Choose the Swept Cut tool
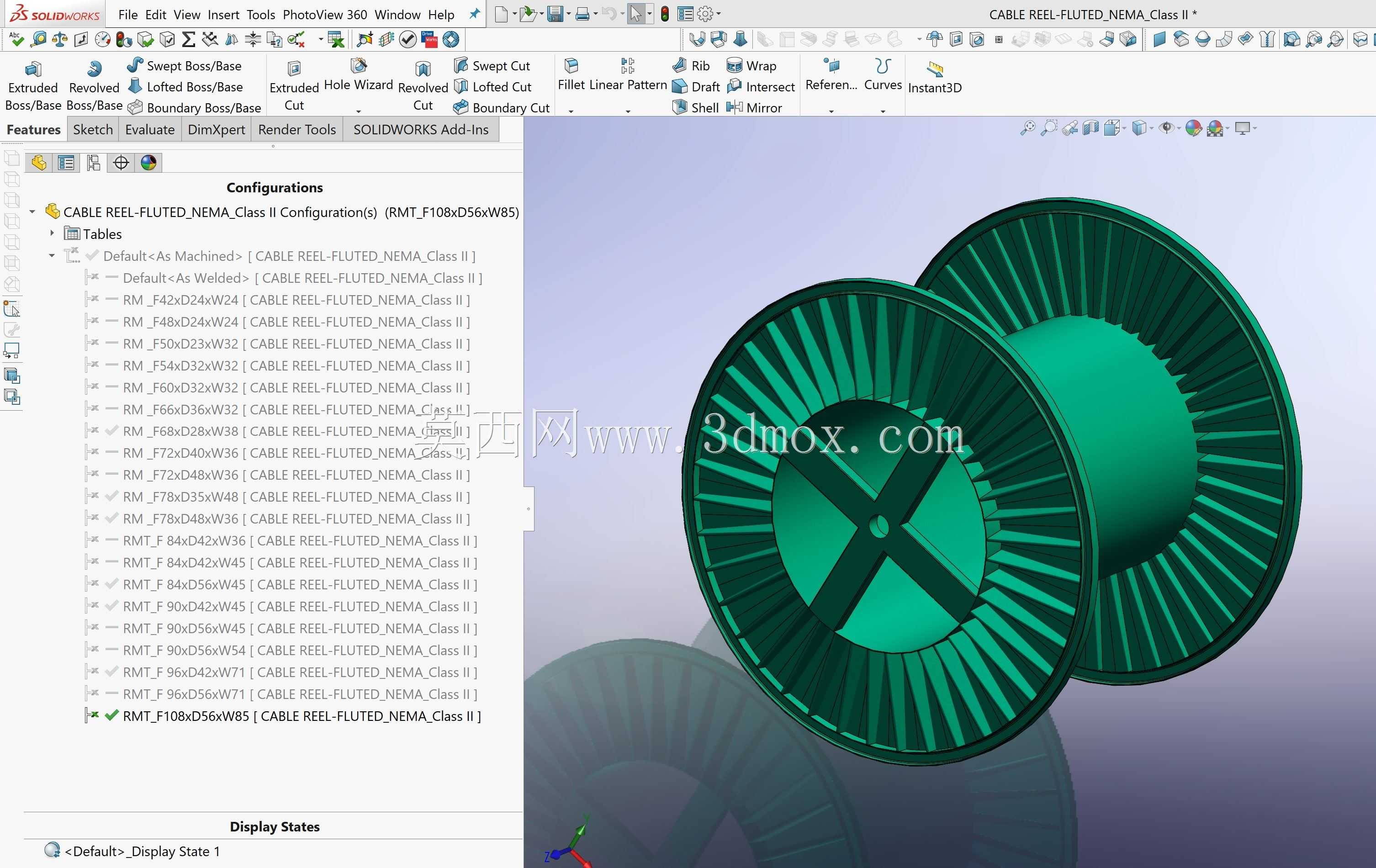 pyautogui.click(x=492, y=66)
